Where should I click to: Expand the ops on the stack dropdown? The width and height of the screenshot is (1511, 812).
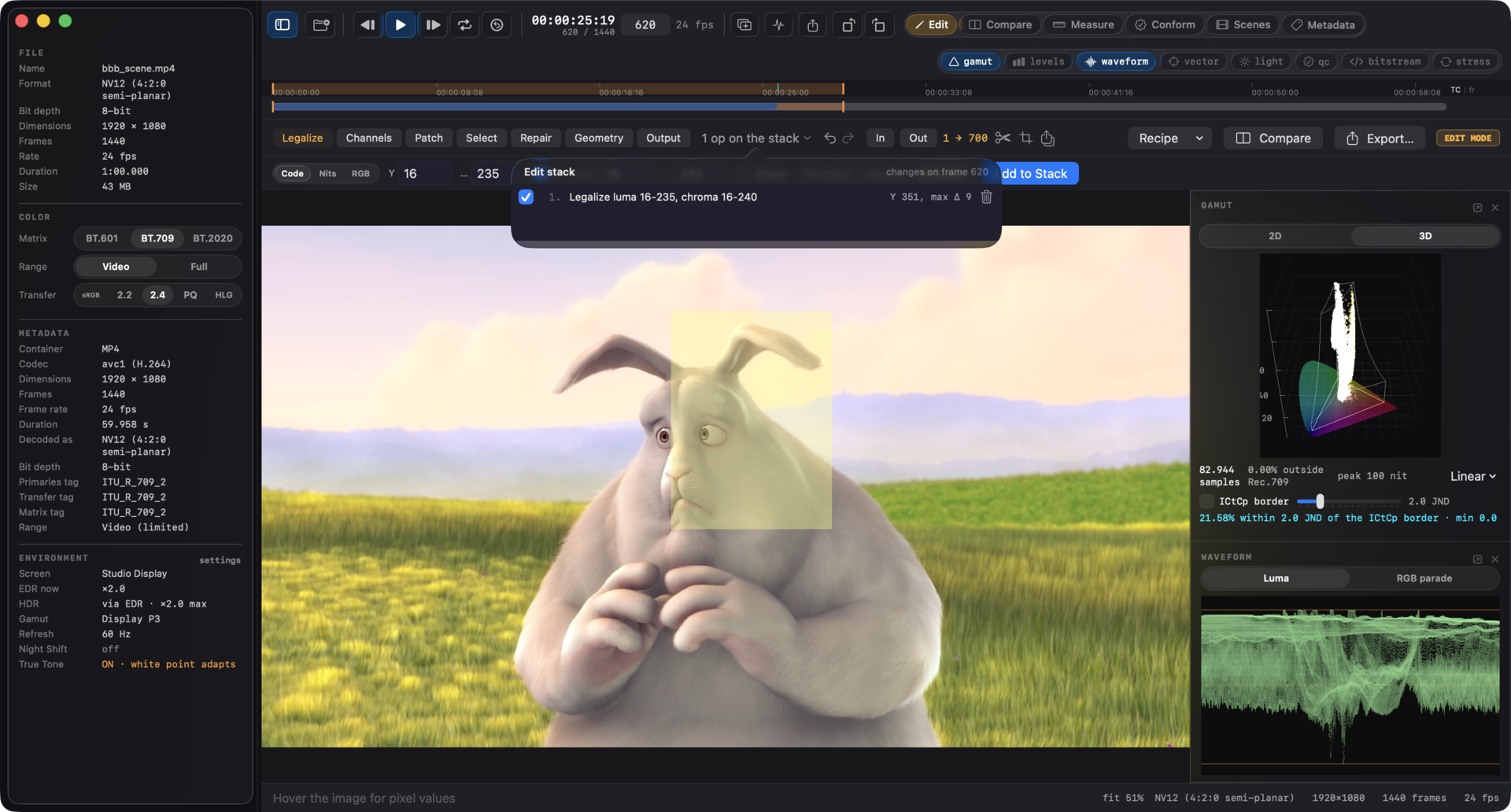[755, 138]
